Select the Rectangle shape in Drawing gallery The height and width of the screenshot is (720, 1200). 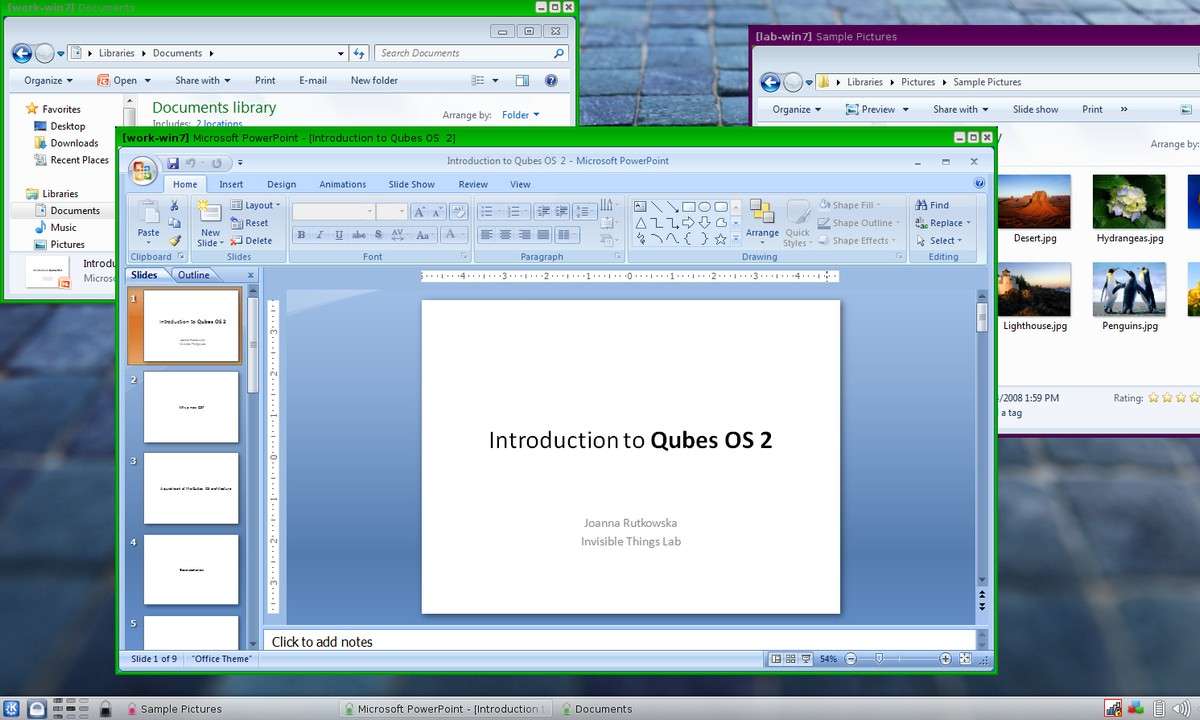click(689, 207)
